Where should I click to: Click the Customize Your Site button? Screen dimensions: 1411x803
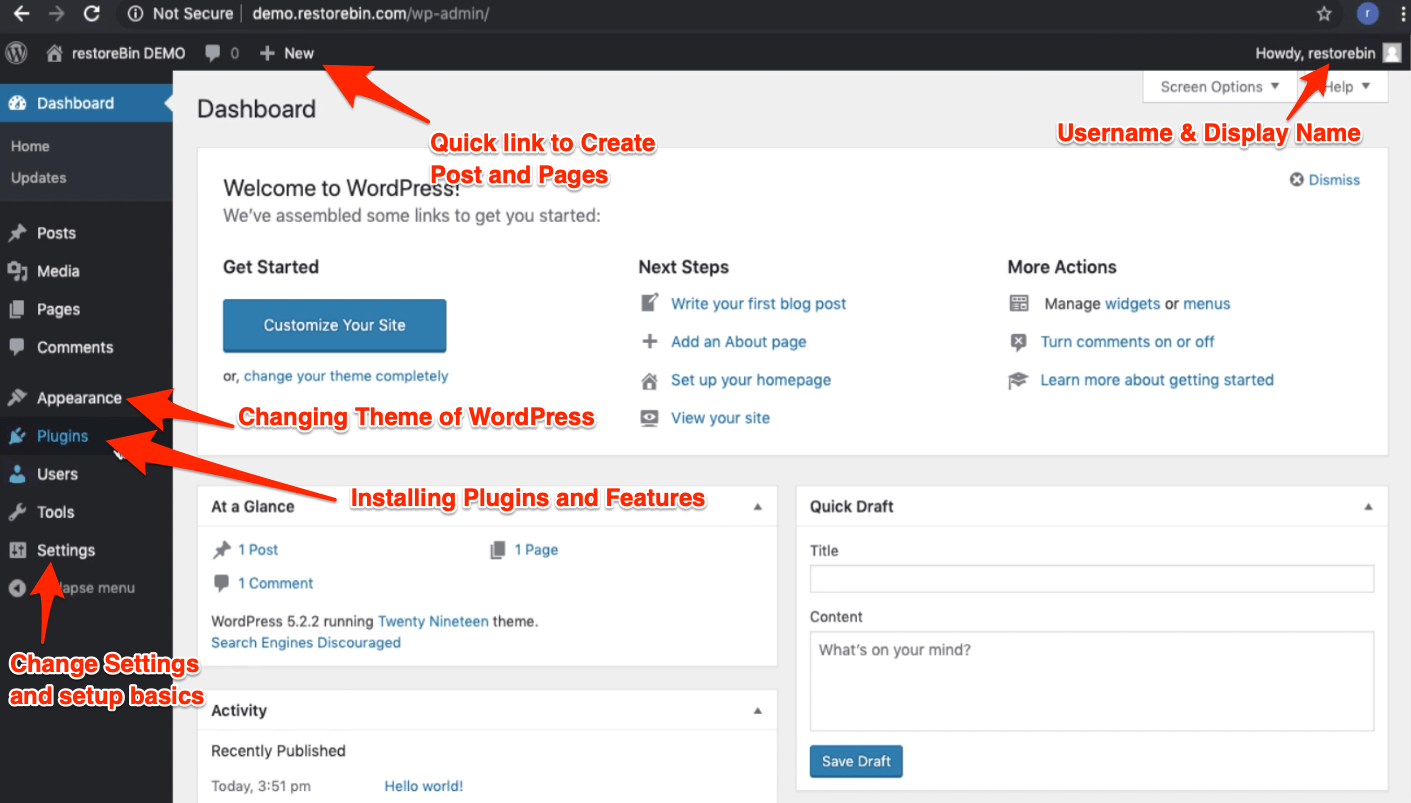(334, 325)
